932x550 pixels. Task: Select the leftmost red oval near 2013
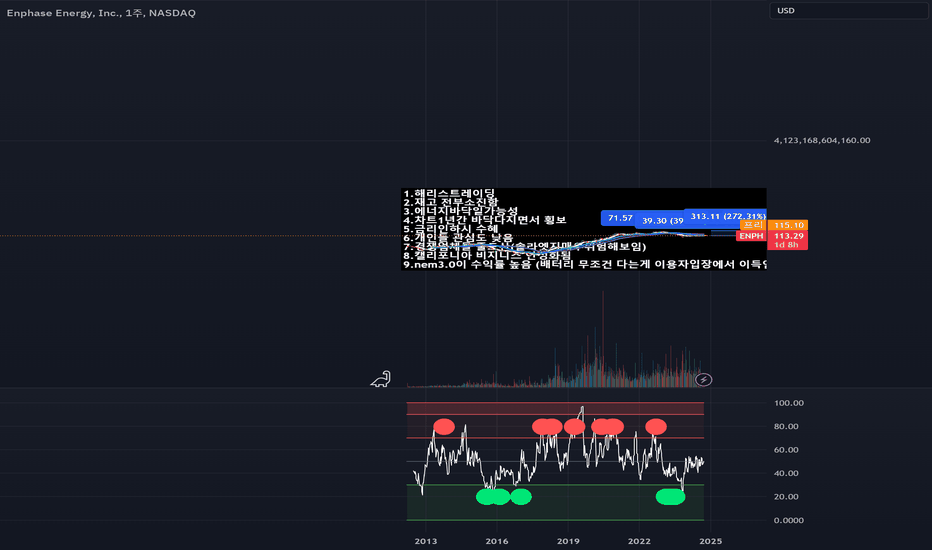pyautogui.click(x=444, y=426)
